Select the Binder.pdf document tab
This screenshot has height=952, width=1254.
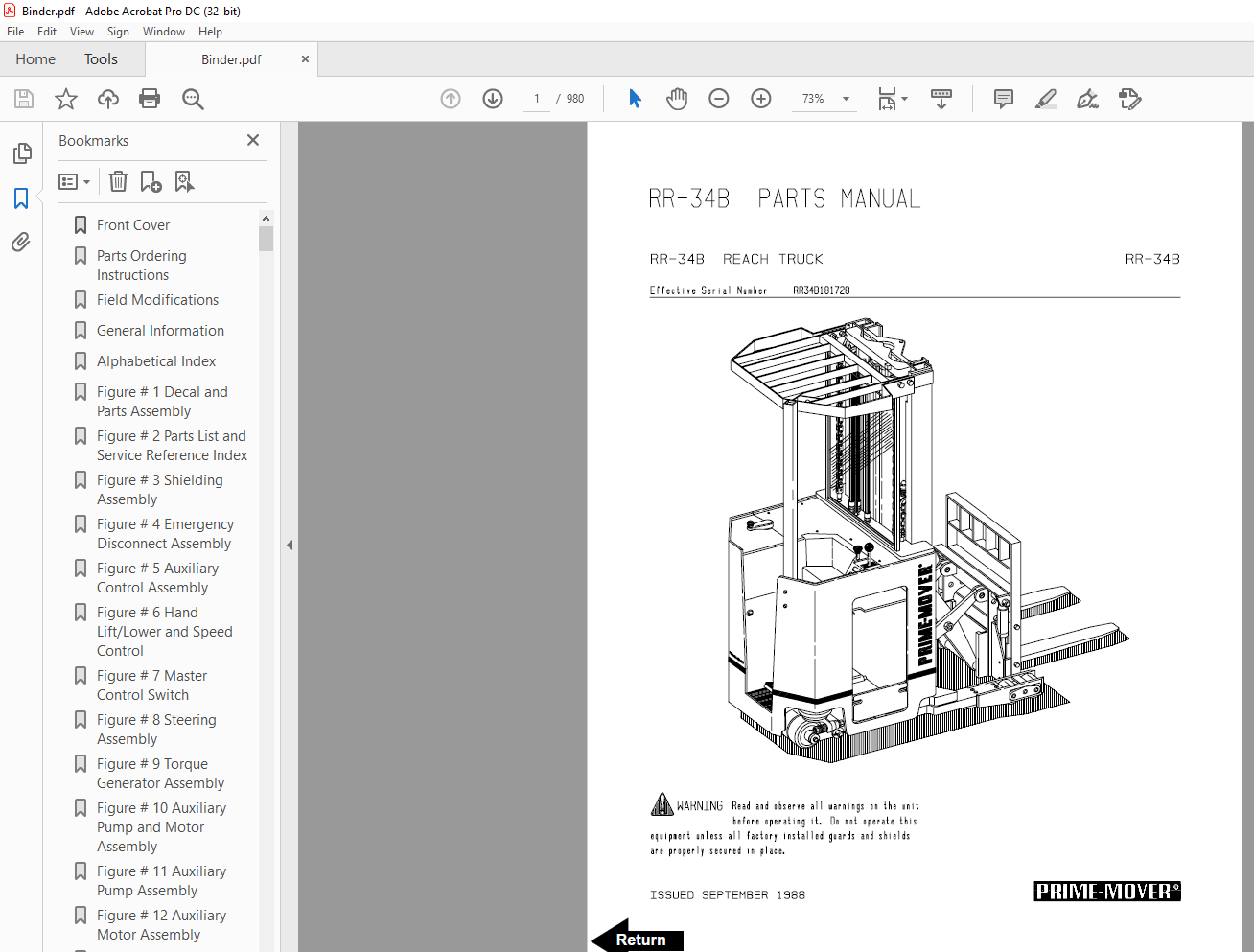(231, 59)
